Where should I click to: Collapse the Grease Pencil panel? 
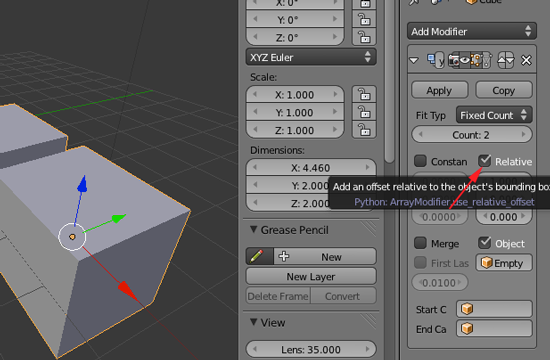coord(253,229)
